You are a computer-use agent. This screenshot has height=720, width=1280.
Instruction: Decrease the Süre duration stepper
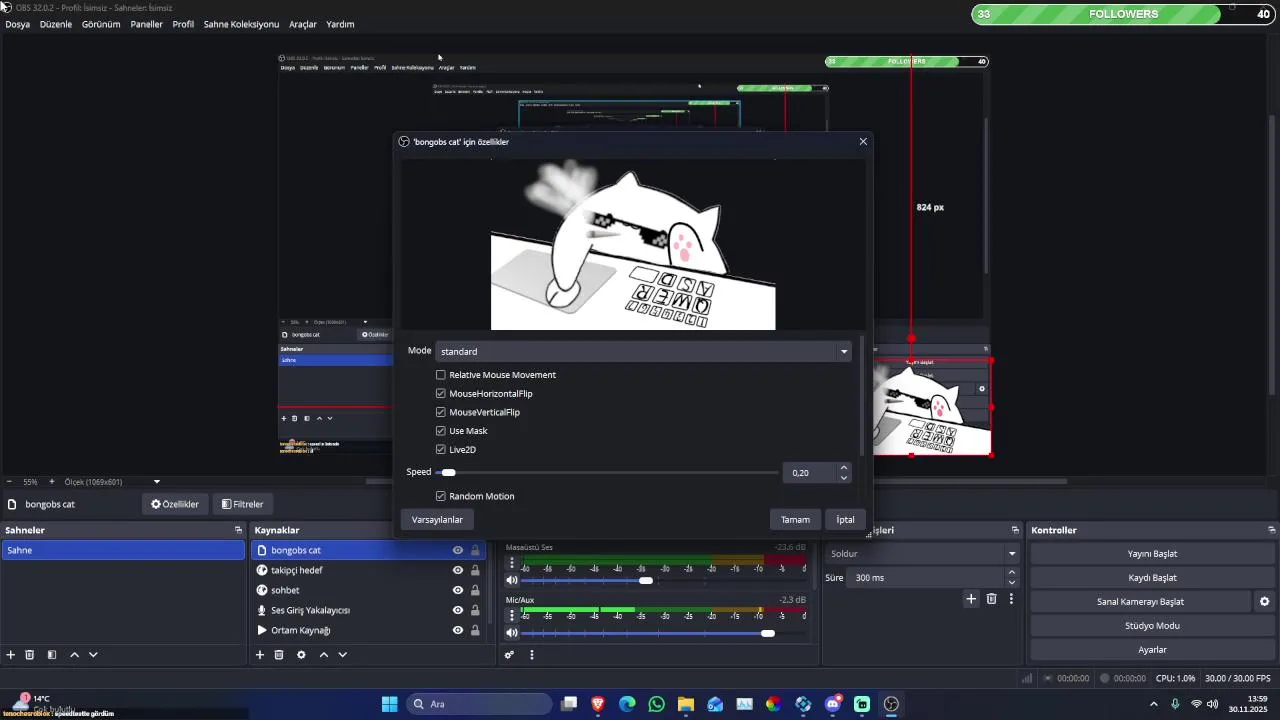pos(1011,583)
